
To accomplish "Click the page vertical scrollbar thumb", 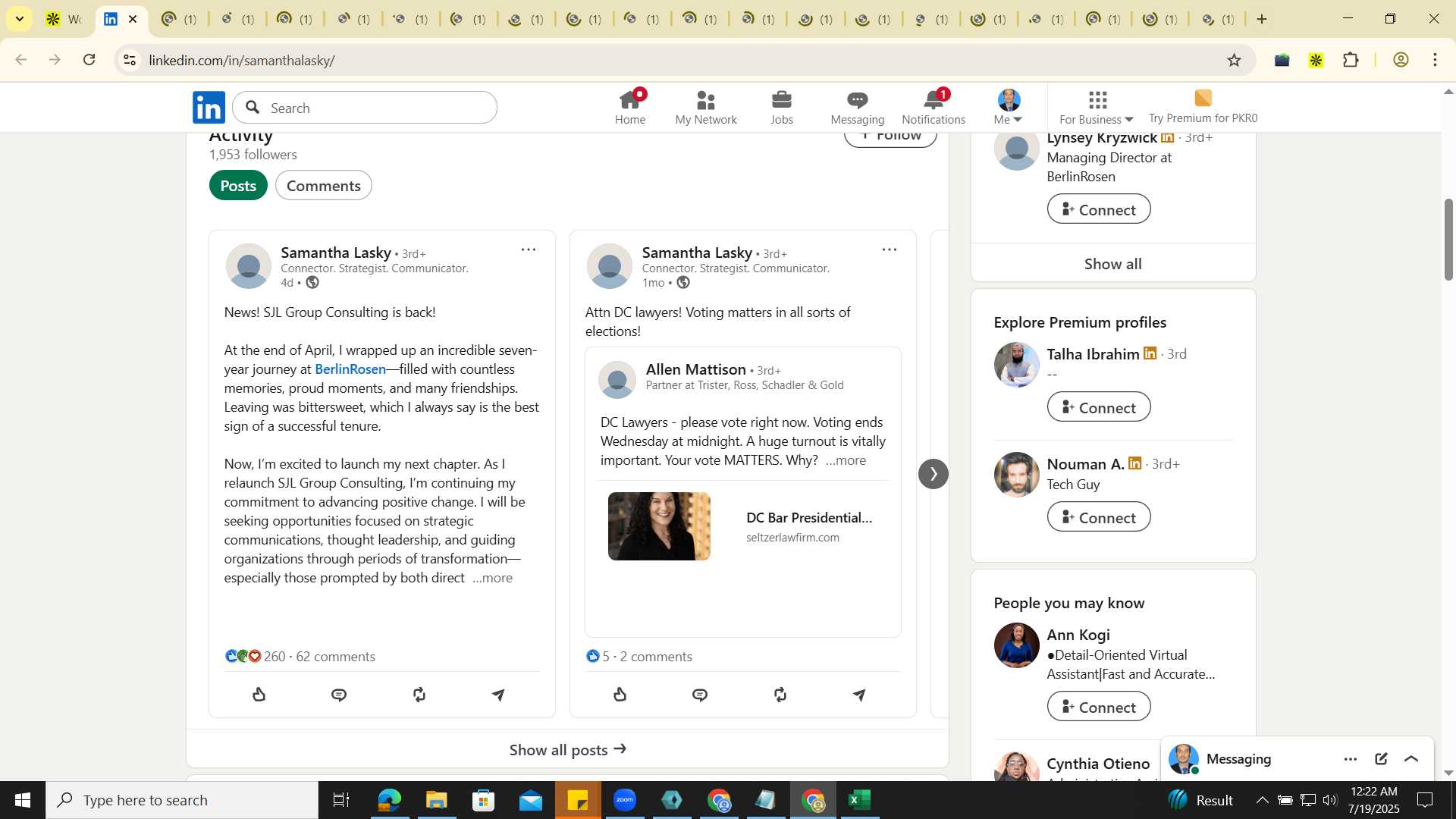I will pos(1448,240).
